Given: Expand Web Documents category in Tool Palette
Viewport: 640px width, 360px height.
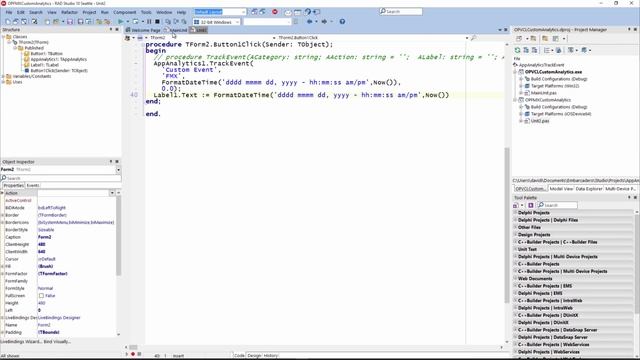Looking at the screenshot, I should 515,278.
